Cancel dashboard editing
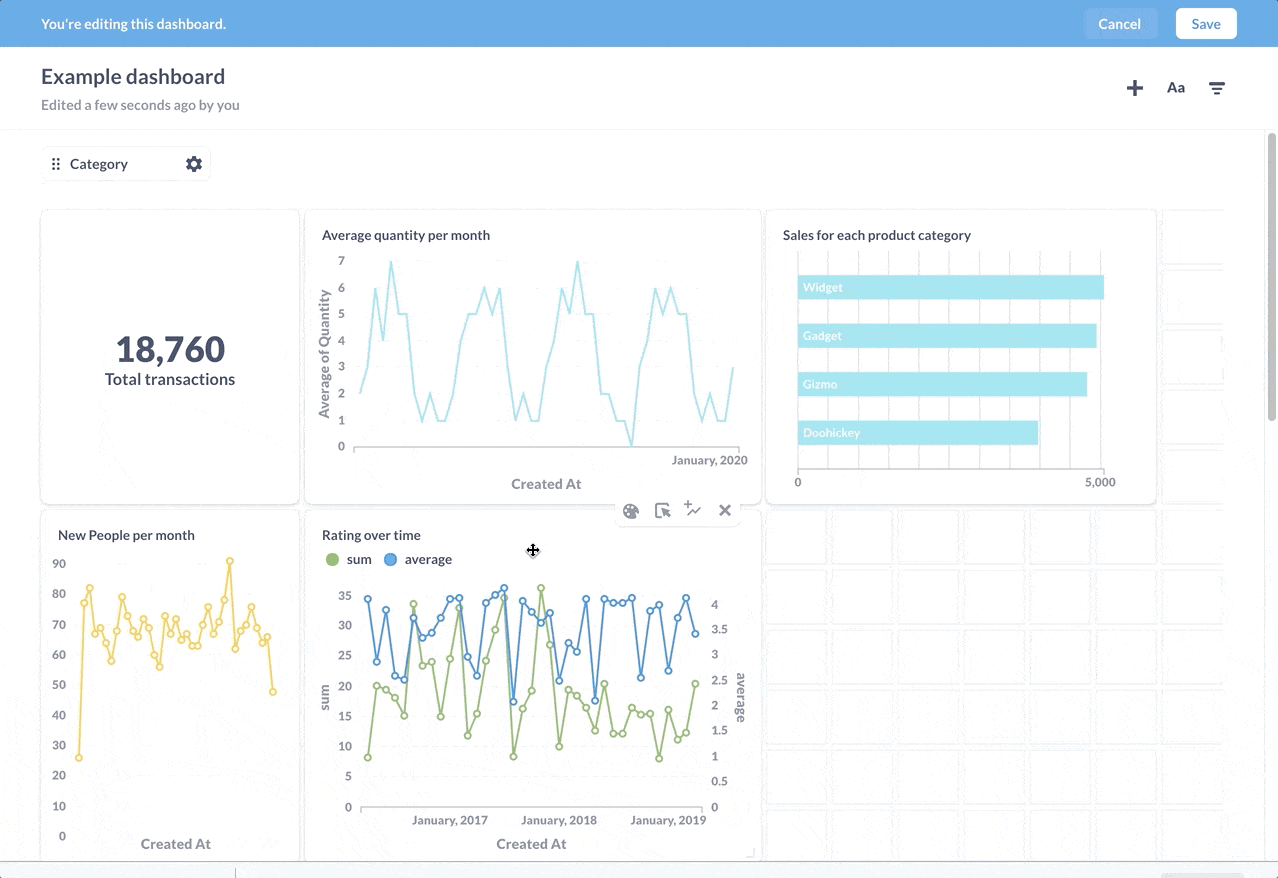 point(1119,24)
